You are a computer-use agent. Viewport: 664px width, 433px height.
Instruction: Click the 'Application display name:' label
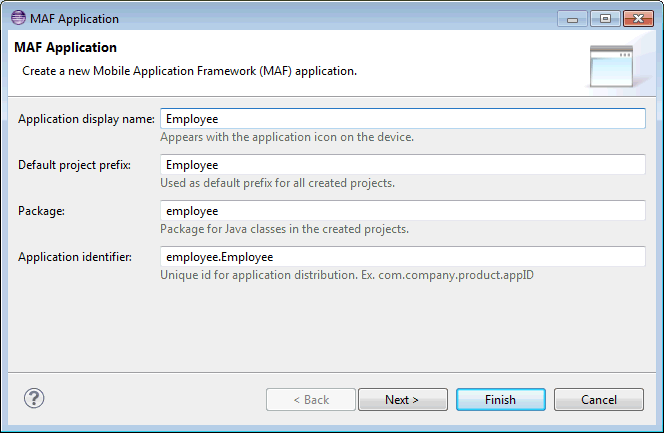86,119
